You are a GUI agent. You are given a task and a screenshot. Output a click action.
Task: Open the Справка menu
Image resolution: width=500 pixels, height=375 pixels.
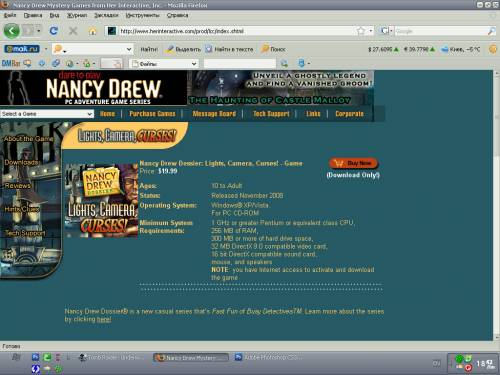pyautogui.click(x=177, y=15)
